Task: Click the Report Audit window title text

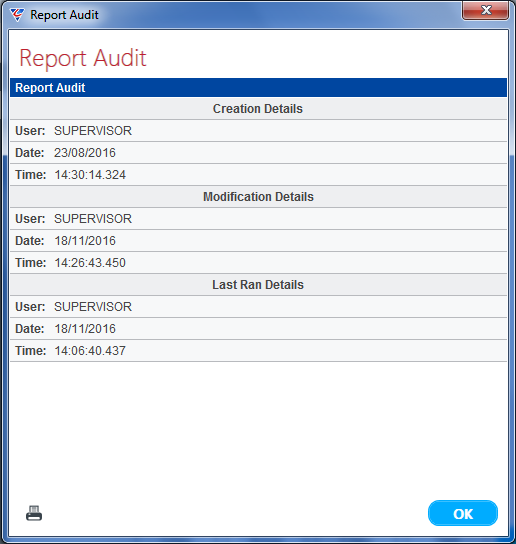Action: pyautogui.click(x=65, y=15)
